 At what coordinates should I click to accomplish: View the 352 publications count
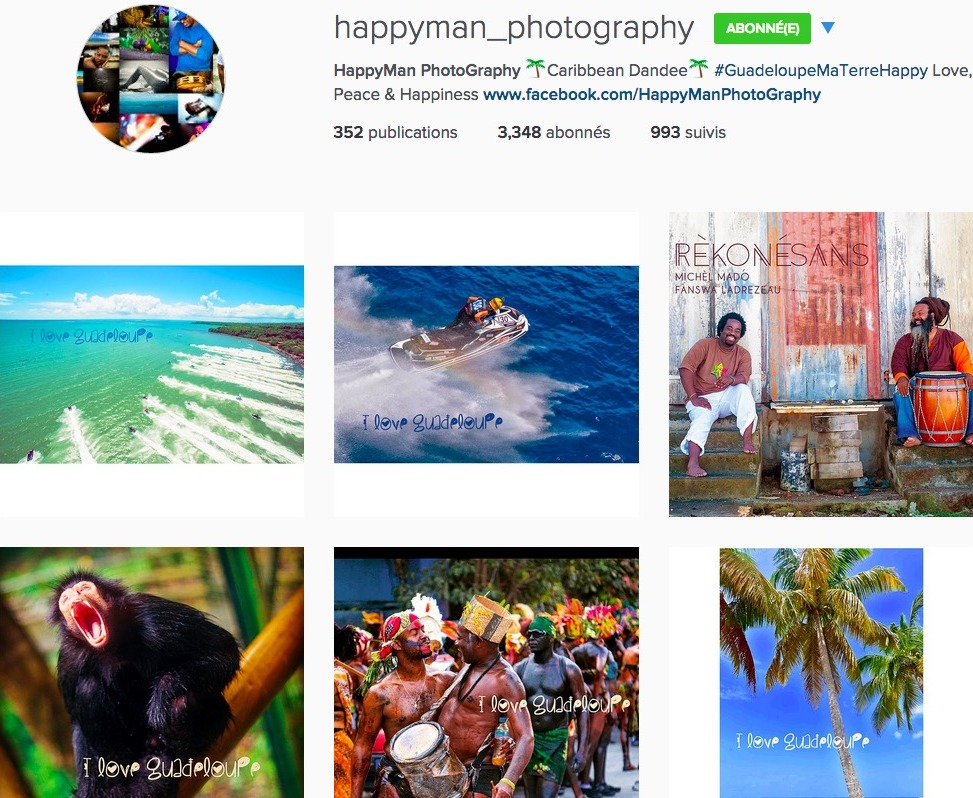[395, 132]
